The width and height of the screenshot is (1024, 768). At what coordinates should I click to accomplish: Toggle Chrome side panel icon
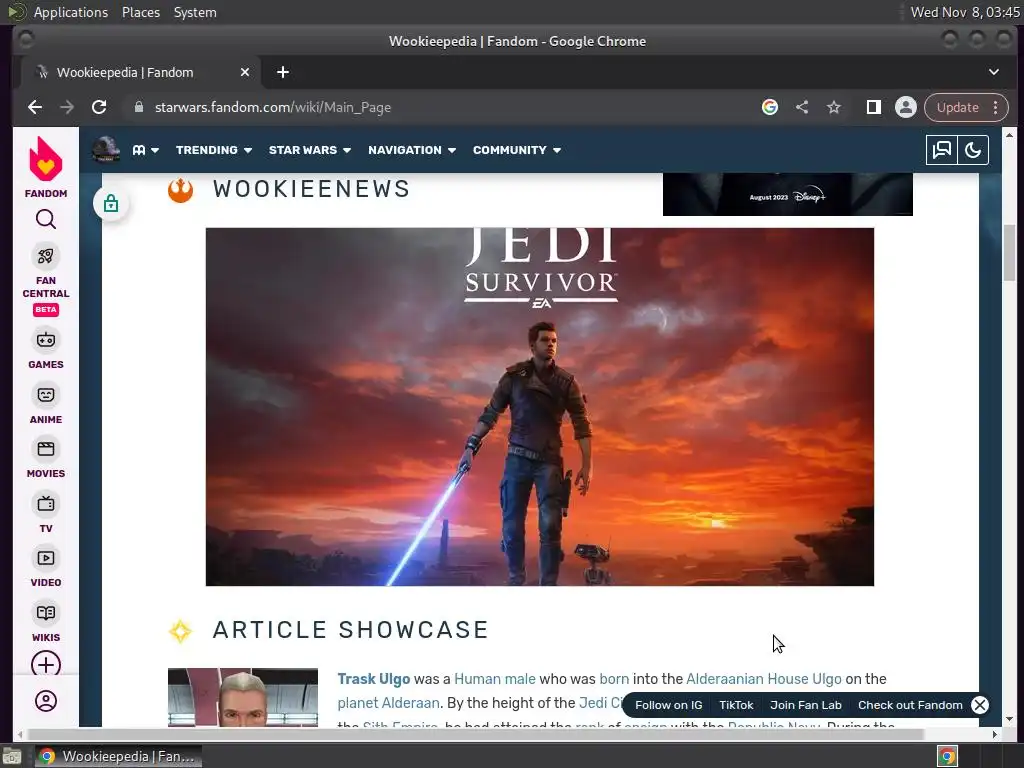(873, 107)
